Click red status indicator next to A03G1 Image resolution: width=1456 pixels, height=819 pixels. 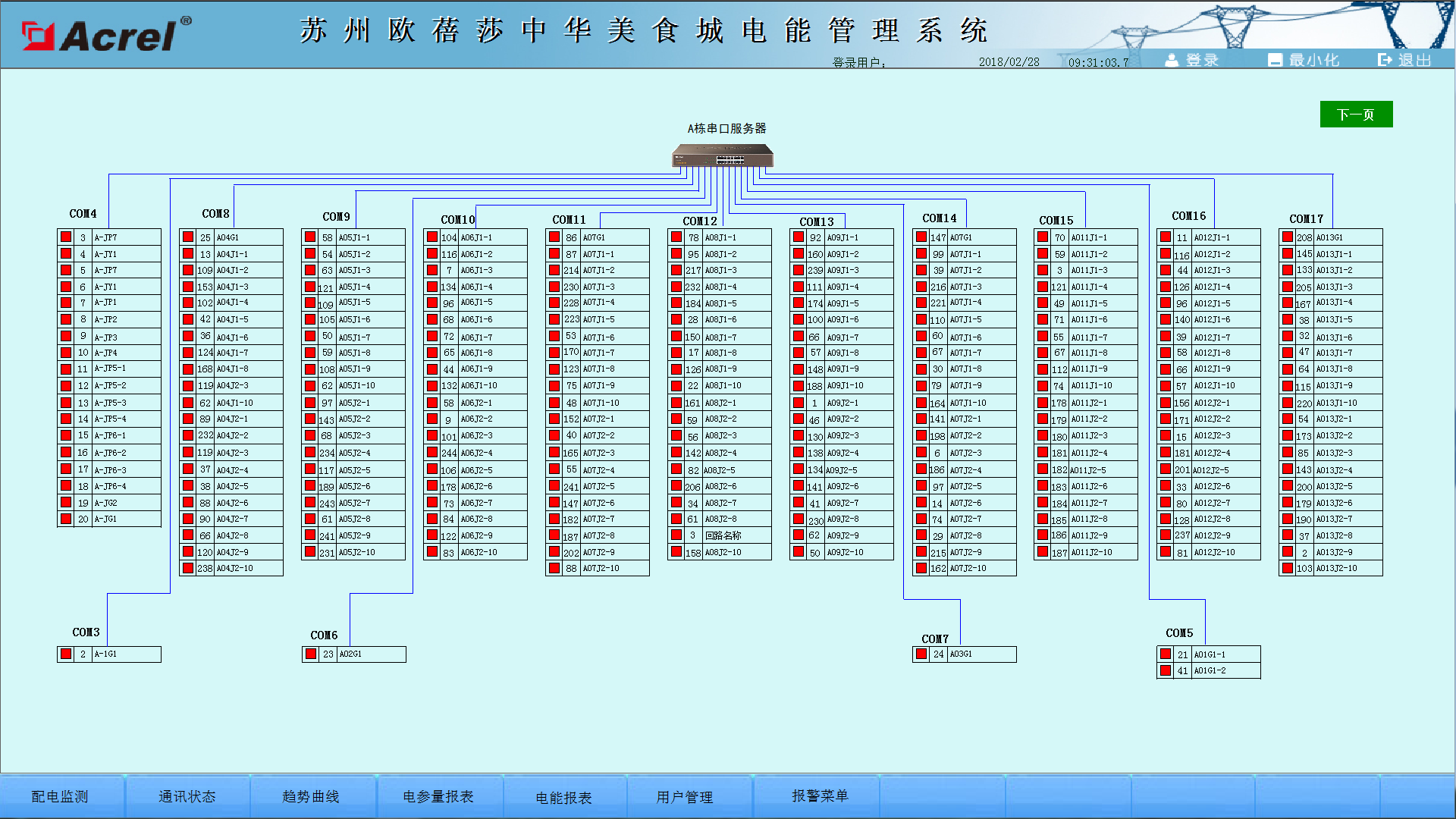click(x=921, y=654)
